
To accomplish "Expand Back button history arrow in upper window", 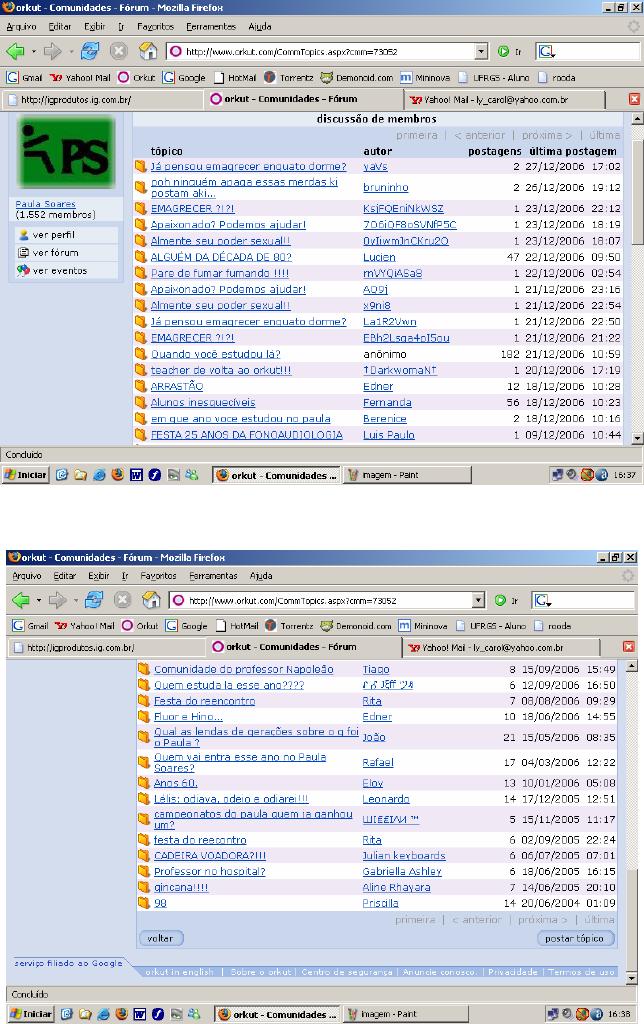I will click(33, 51).
